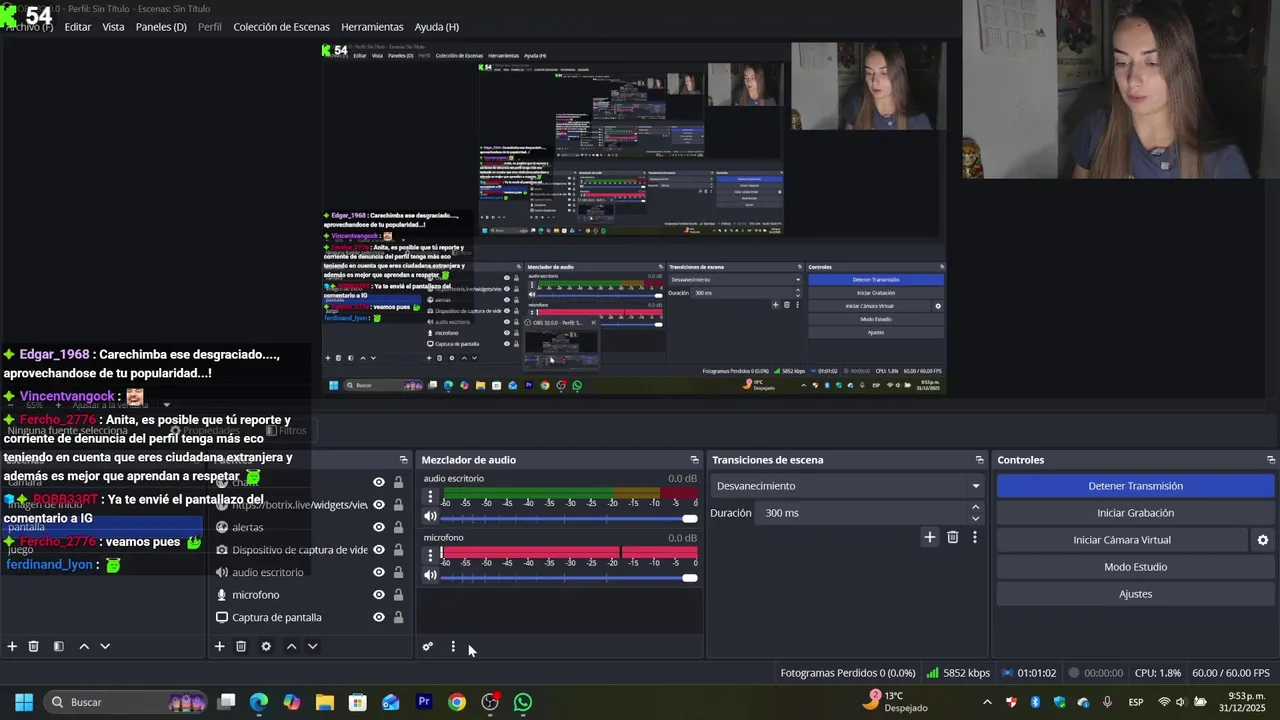Viewport: 1280px width, 720px height.
Task: Expand hidden system tray icons
Action: [x=987, y=702]
